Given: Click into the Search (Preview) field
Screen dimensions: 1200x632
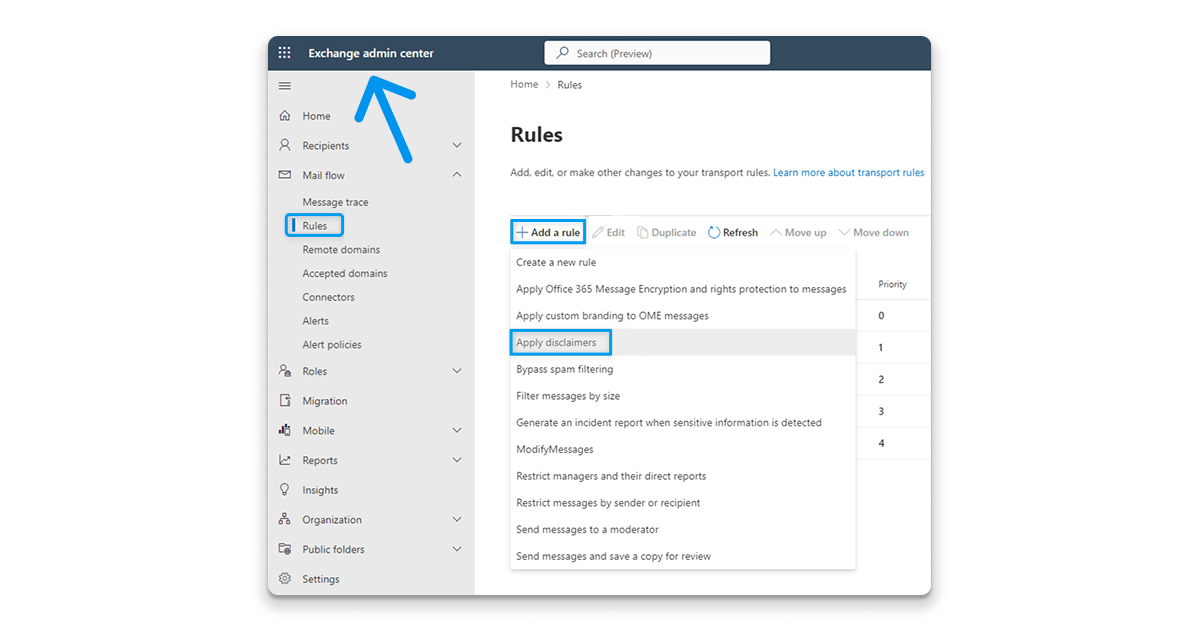Looking at the screenshot, I should coord(657,53).
